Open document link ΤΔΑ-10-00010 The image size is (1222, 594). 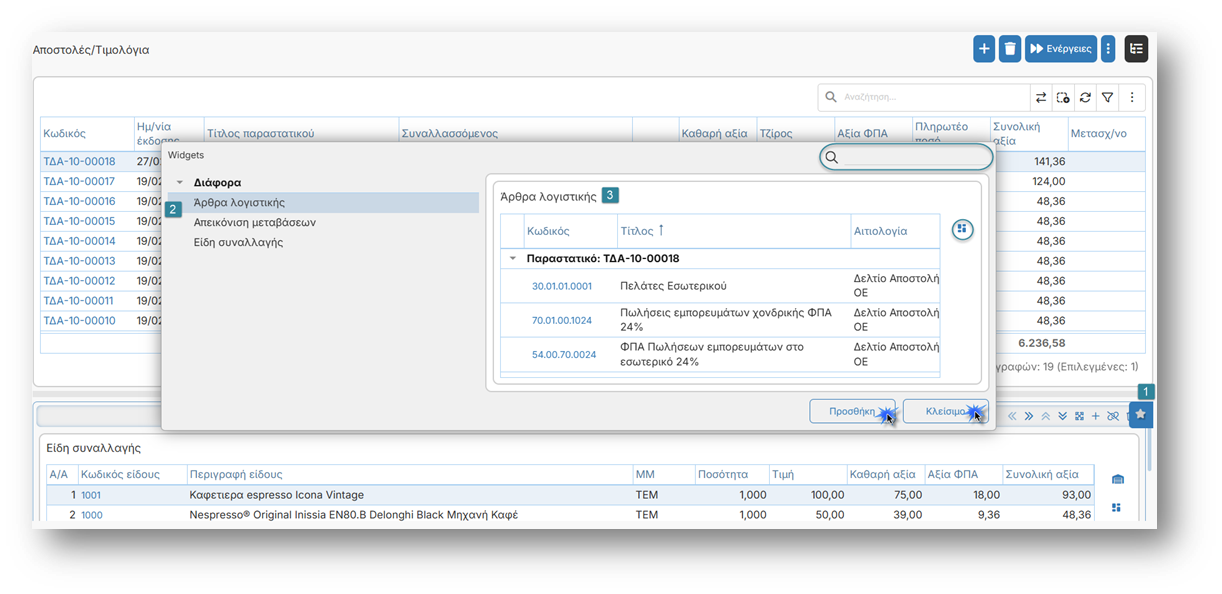click(79, 321)
